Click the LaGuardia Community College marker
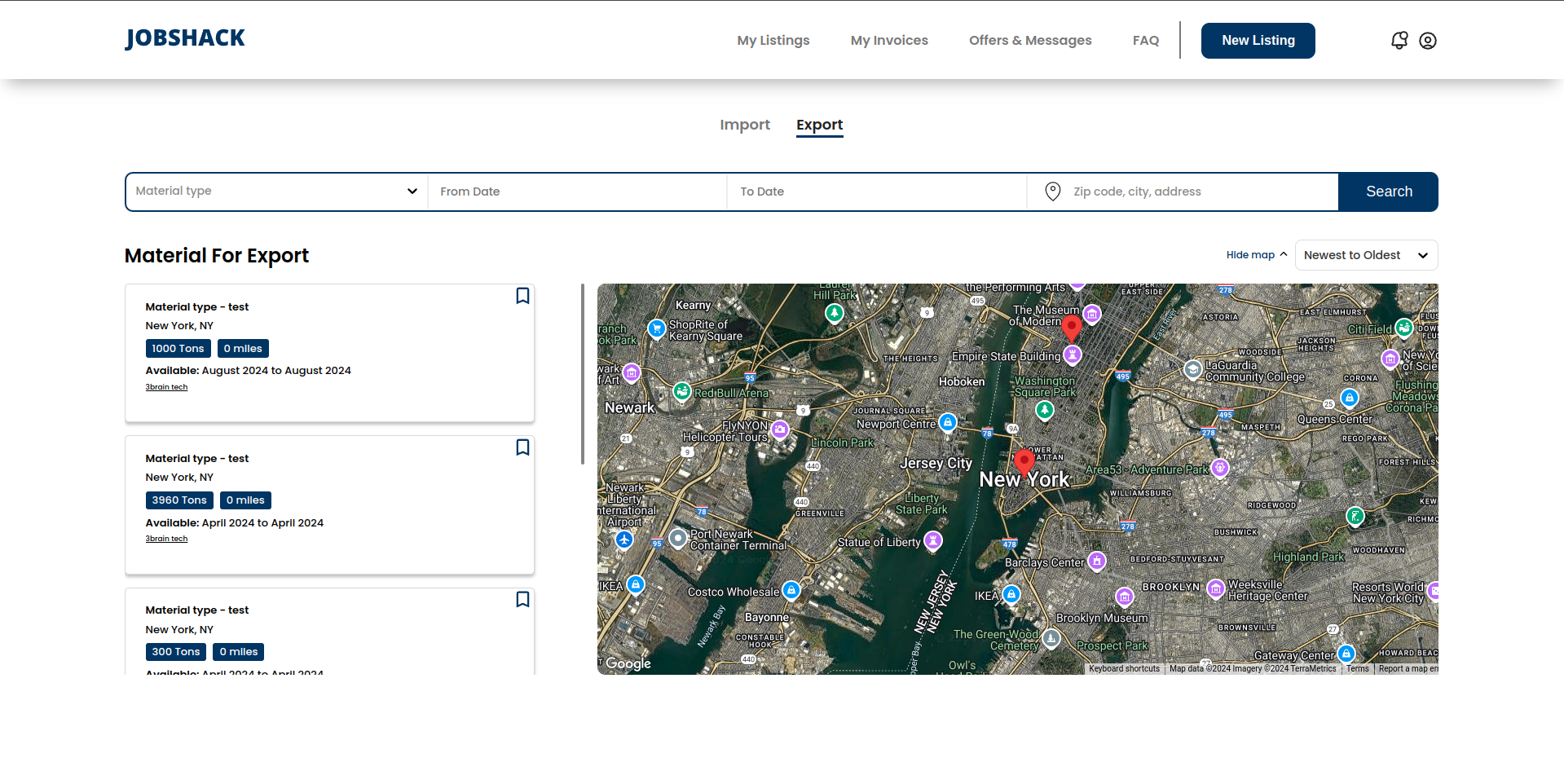 coord(1192,370)
